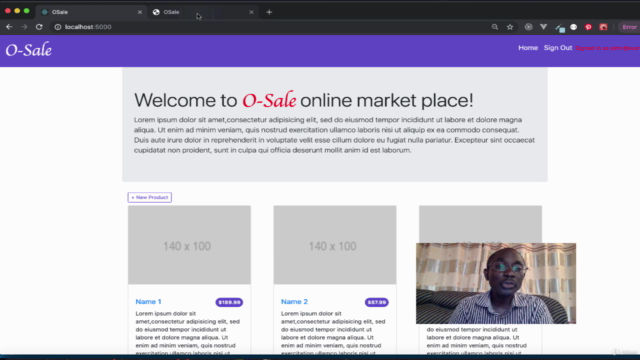Viewport: 640px width, 360px height.
Task: Click the webcam video overlay of presenter
Action: (496, 283)
